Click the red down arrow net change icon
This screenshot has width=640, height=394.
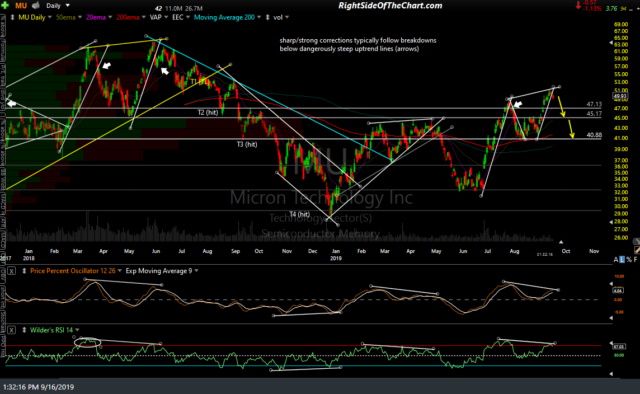(578, 6)
